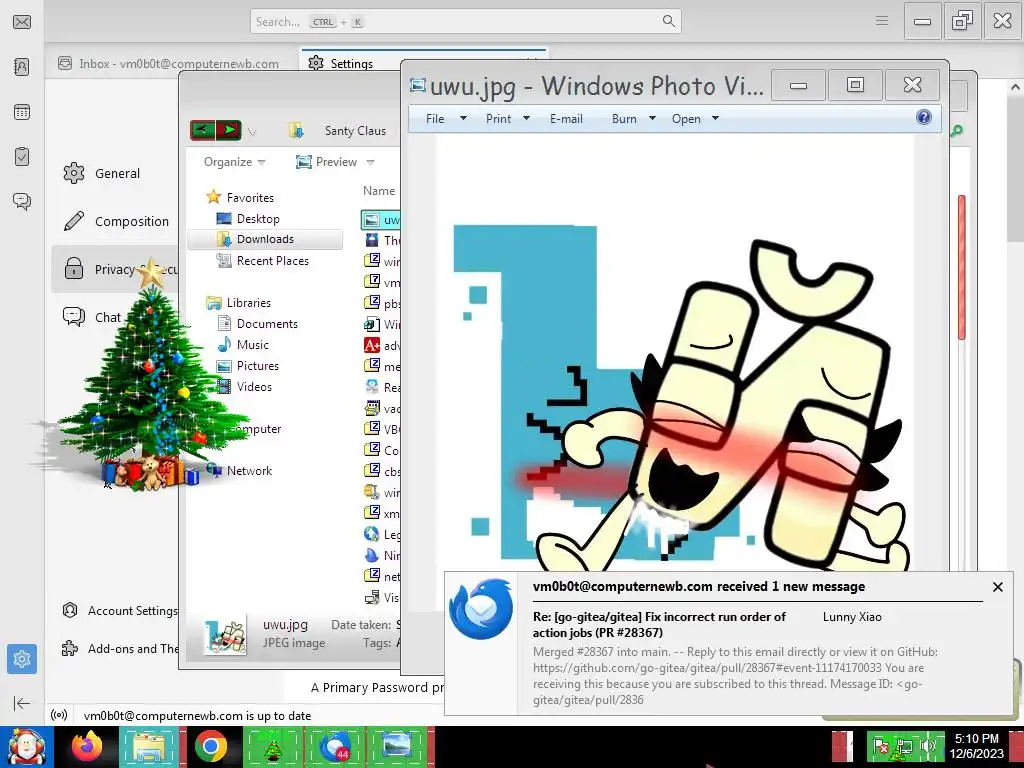Select Santy Claus in Explorer address bar

[x=355, y=131]
